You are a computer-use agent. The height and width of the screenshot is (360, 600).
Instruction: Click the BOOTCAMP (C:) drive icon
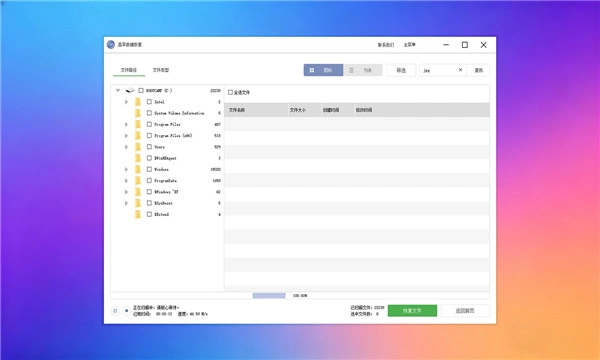pyautogui.click(x=130, y=90)
